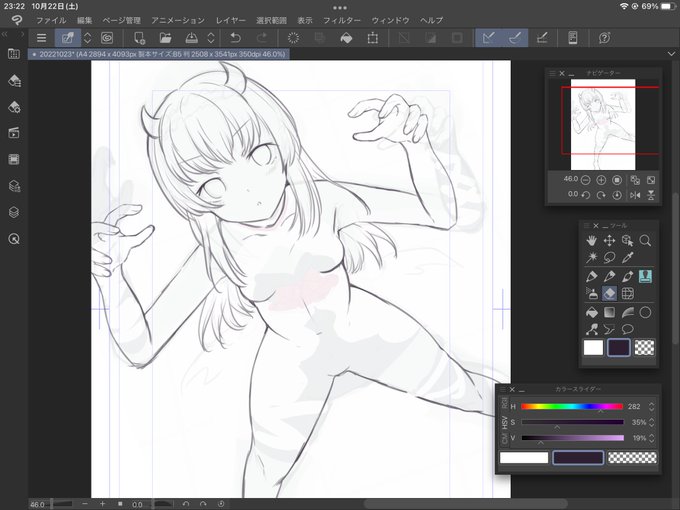The width and height of the screenshot is (680, 510).
Task: Open the Tool panel menu
Action: 586,226
